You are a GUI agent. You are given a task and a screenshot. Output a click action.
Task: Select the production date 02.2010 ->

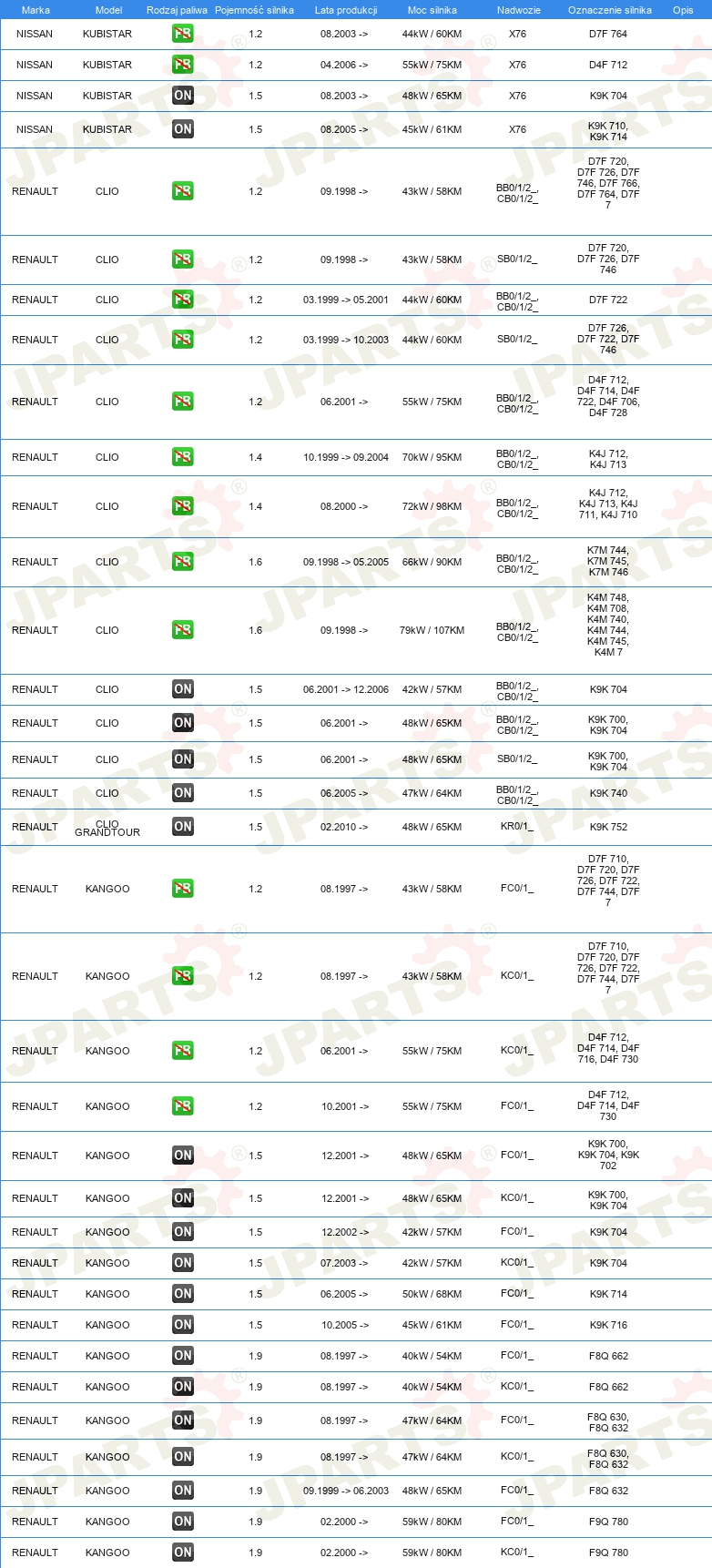click(344, 827)
